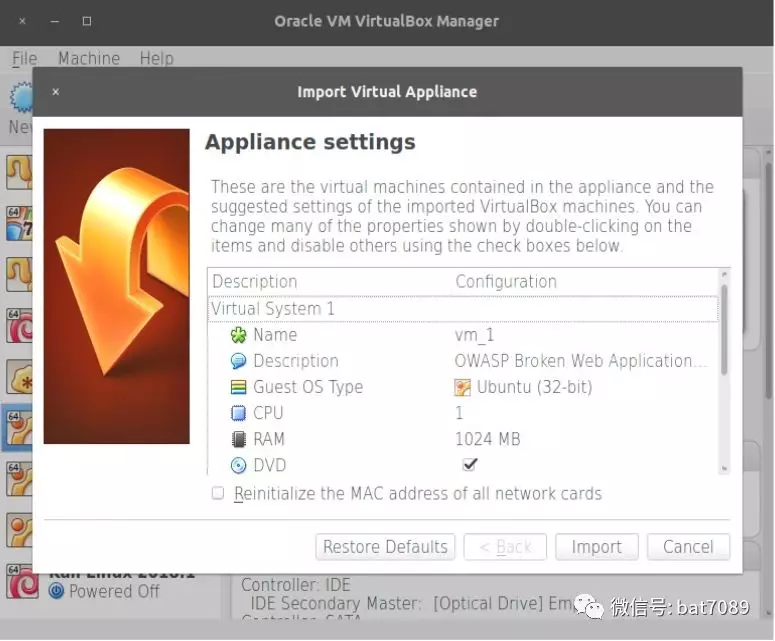Select the Virtual System 1 row

463,309
